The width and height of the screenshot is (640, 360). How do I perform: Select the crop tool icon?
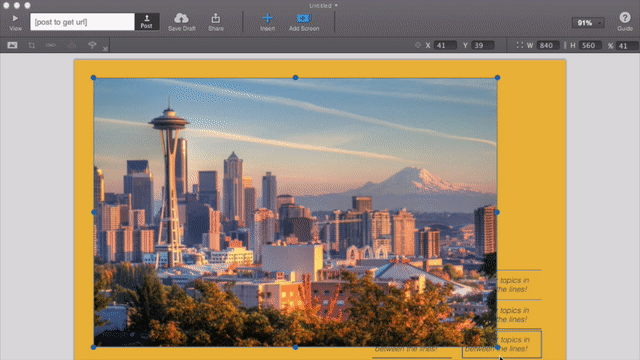31,45
